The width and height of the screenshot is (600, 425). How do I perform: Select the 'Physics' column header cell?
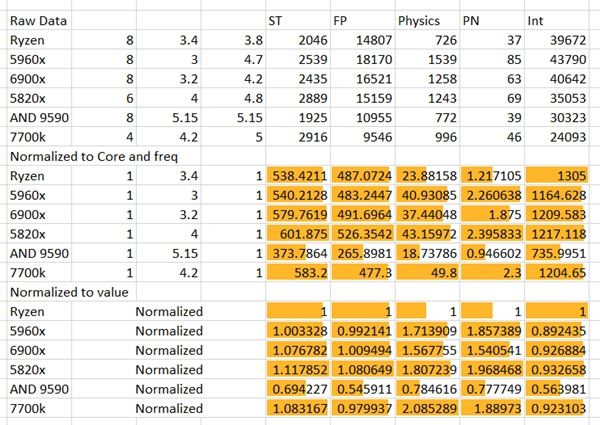point(427,21)
